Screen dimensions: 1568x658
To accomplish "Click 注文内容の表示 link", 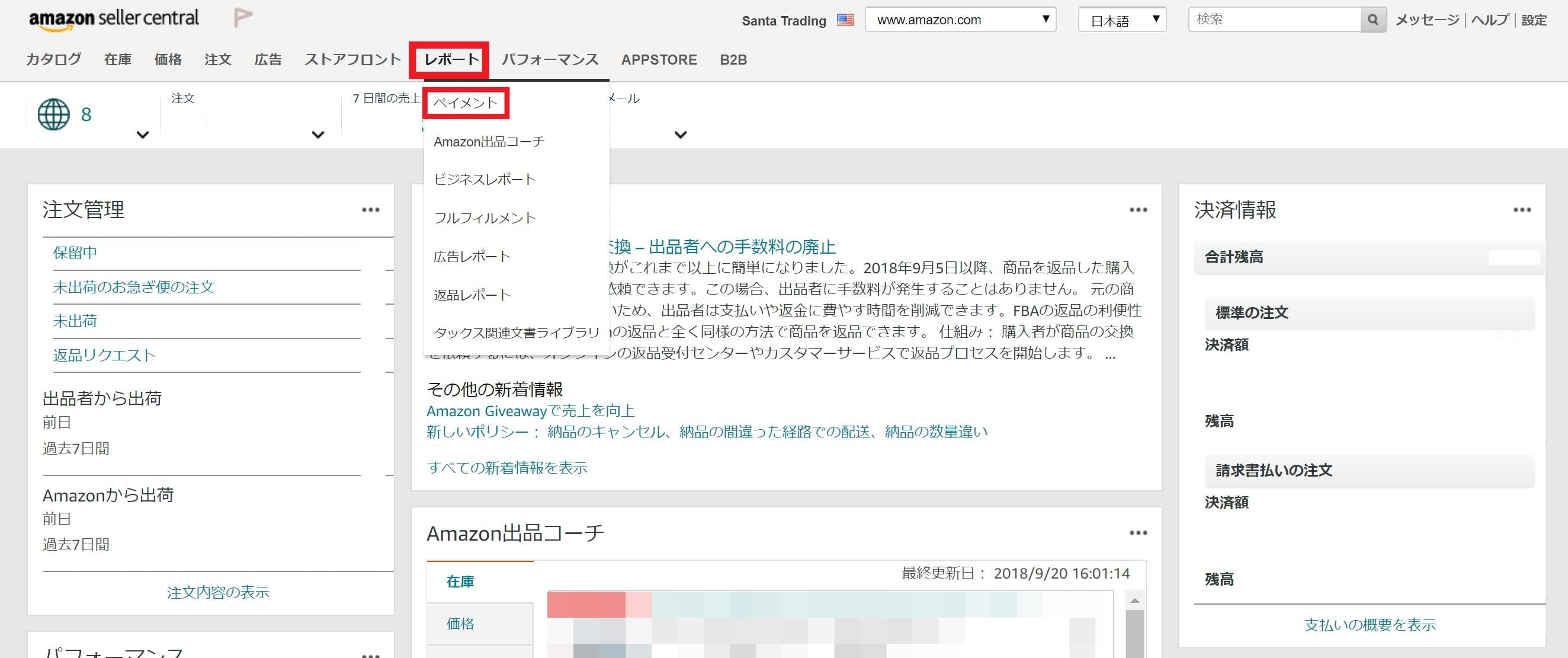I will [x=218, y=592].
